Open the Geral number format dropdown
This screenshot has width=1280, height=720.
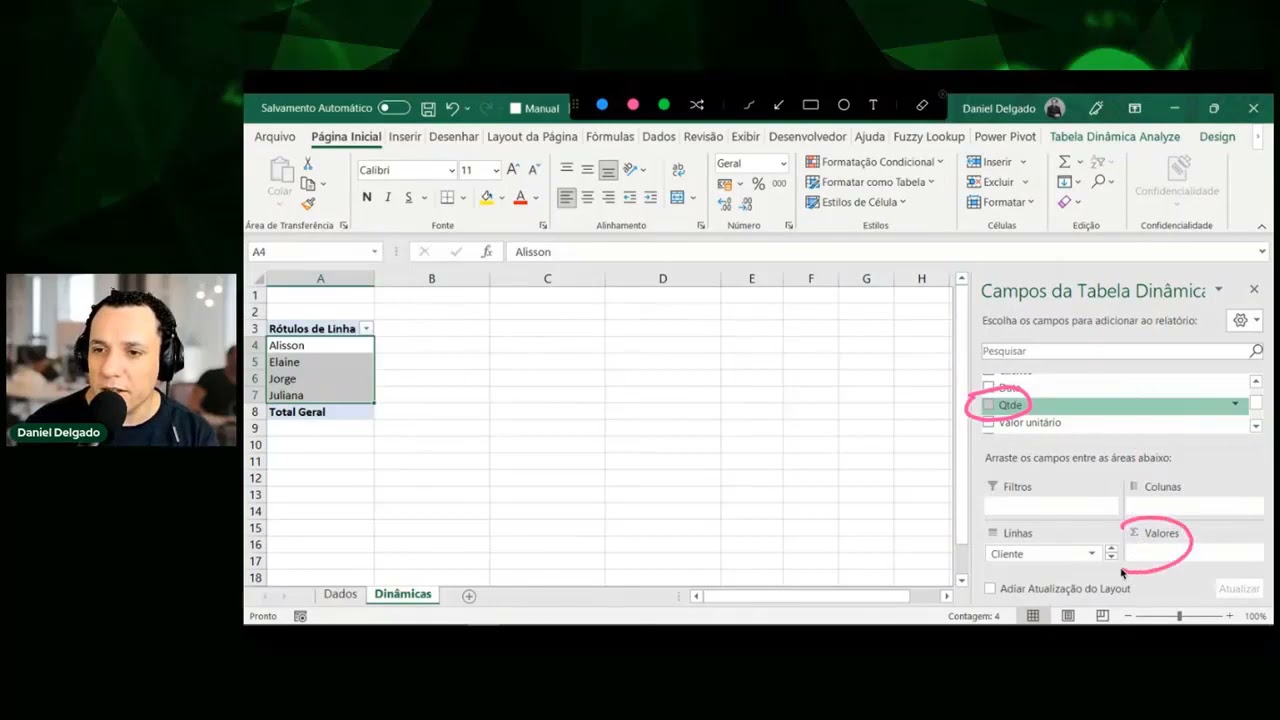click(783, 164)
